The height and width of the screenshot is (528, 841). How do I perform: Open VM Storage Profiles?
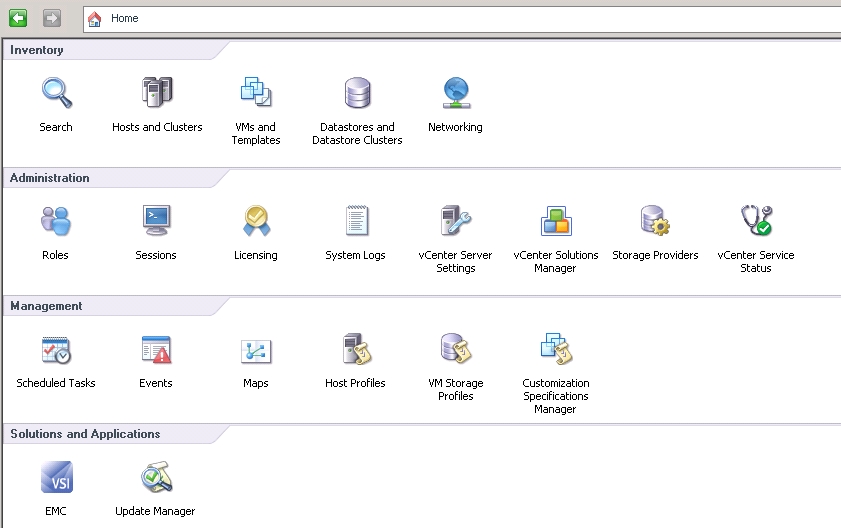(455, 349)
